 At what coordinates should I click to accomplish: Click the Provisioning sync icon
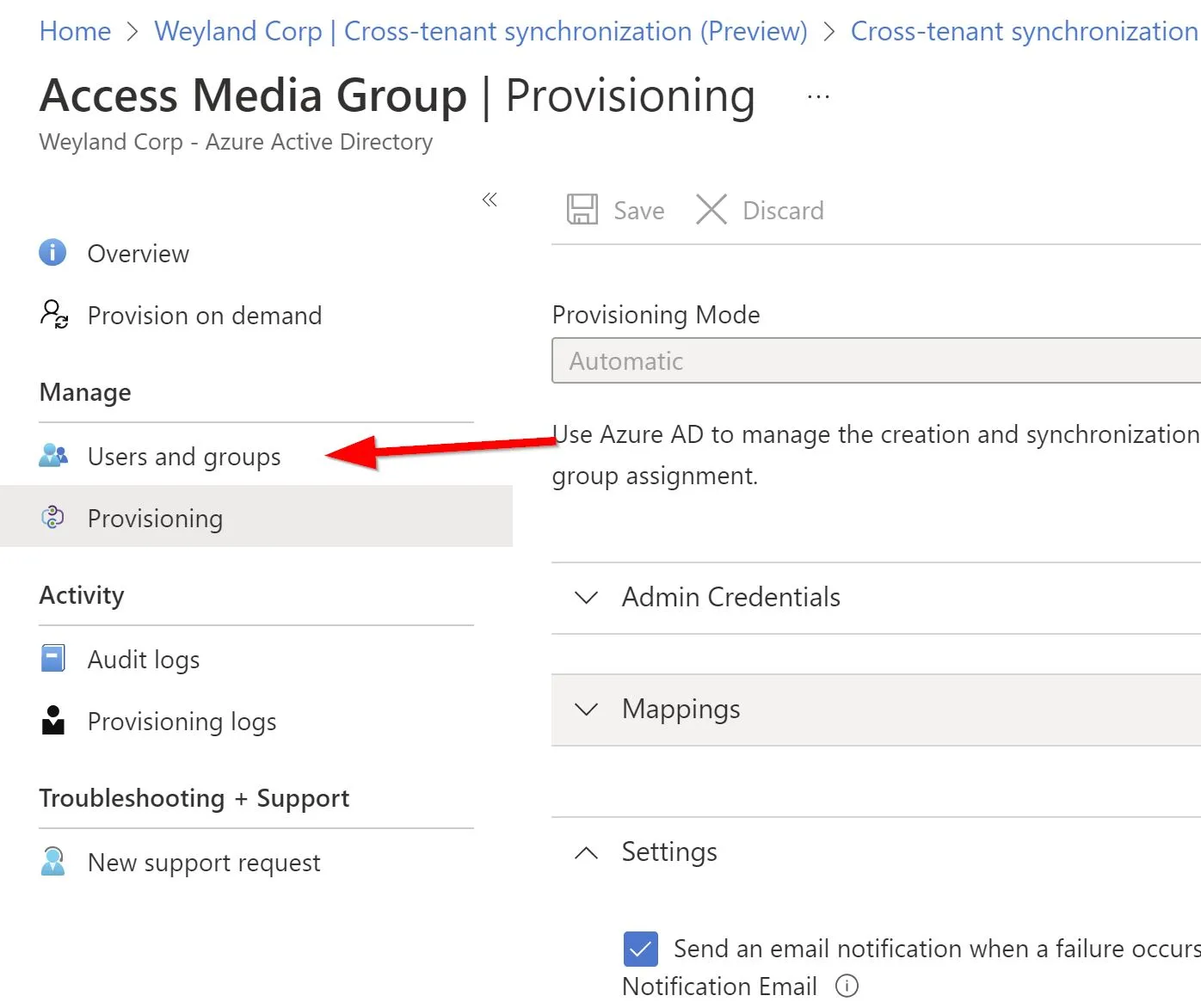point(52,518)
